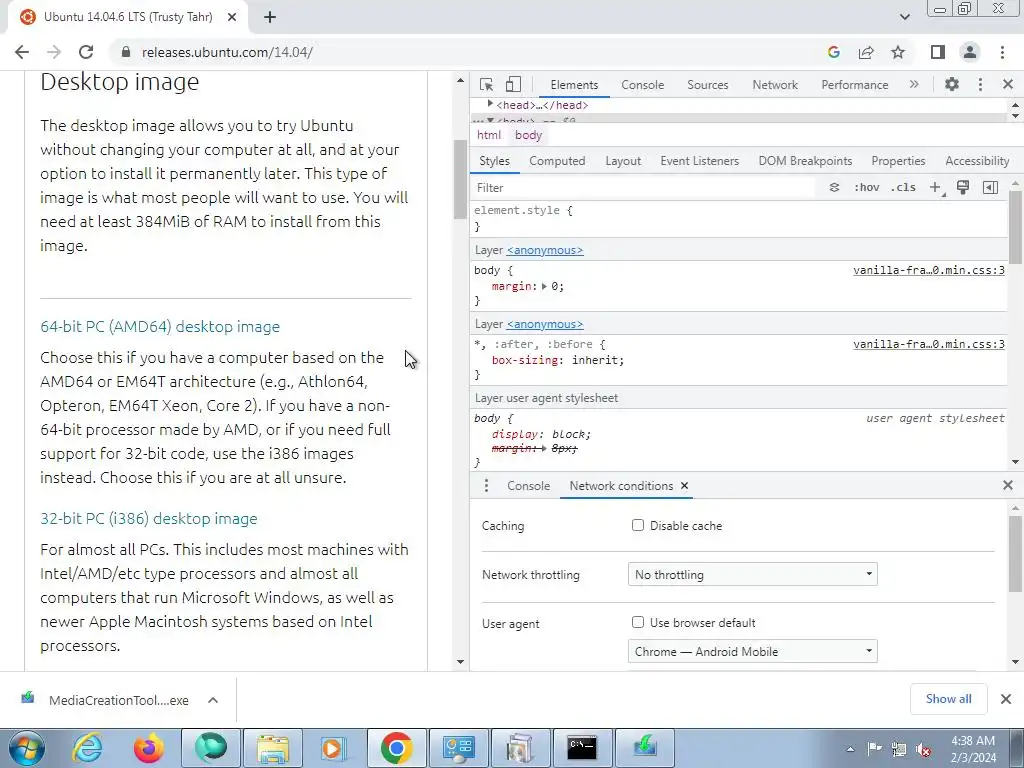Toggle CSS layers view icon
Screen dimensions: 1024x768
(x=834, y=187)
